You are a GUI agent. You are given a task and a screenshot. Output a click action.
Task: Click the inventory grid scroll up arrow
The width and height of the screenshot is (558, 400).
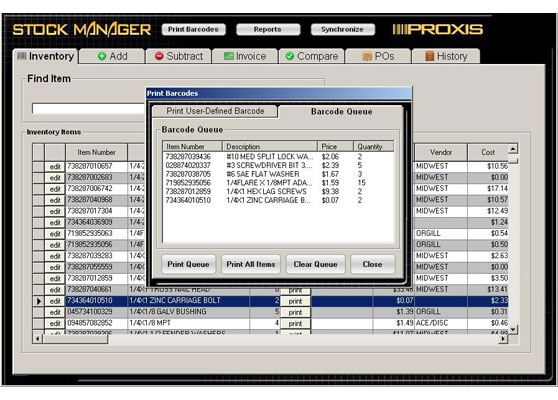pos(513,149)
